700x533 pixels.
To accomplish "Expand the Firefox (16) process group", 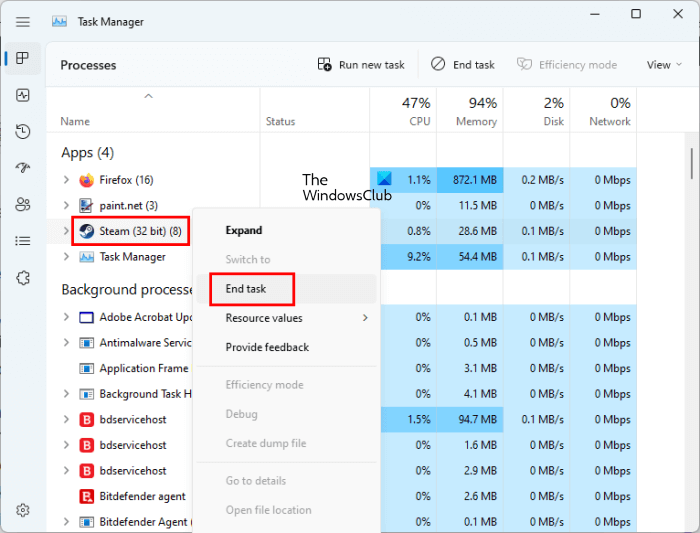I will (66, 180).
